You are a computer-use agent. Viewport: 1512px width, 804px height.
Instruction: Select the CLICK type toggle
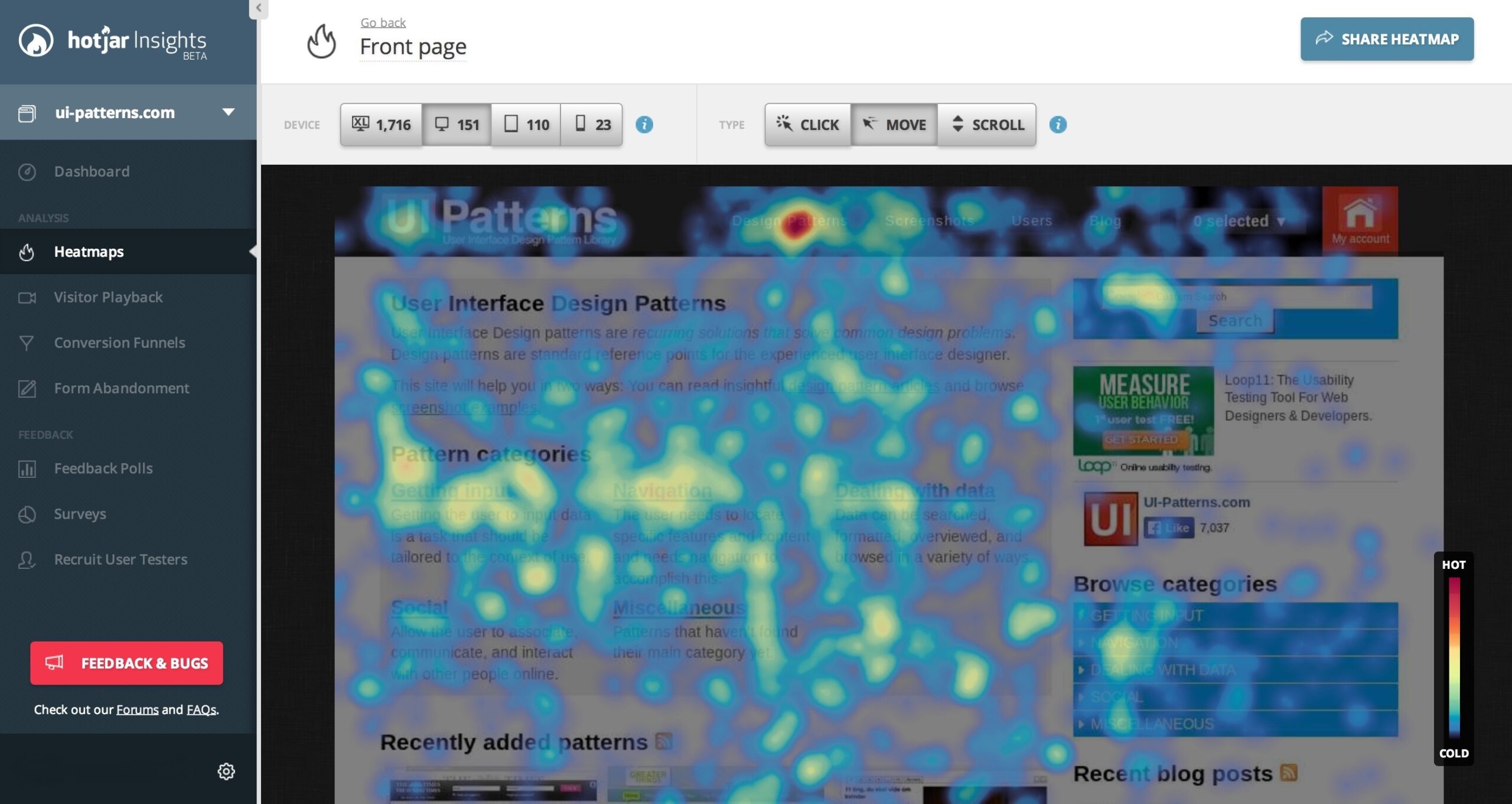click(x=807, y=123)
